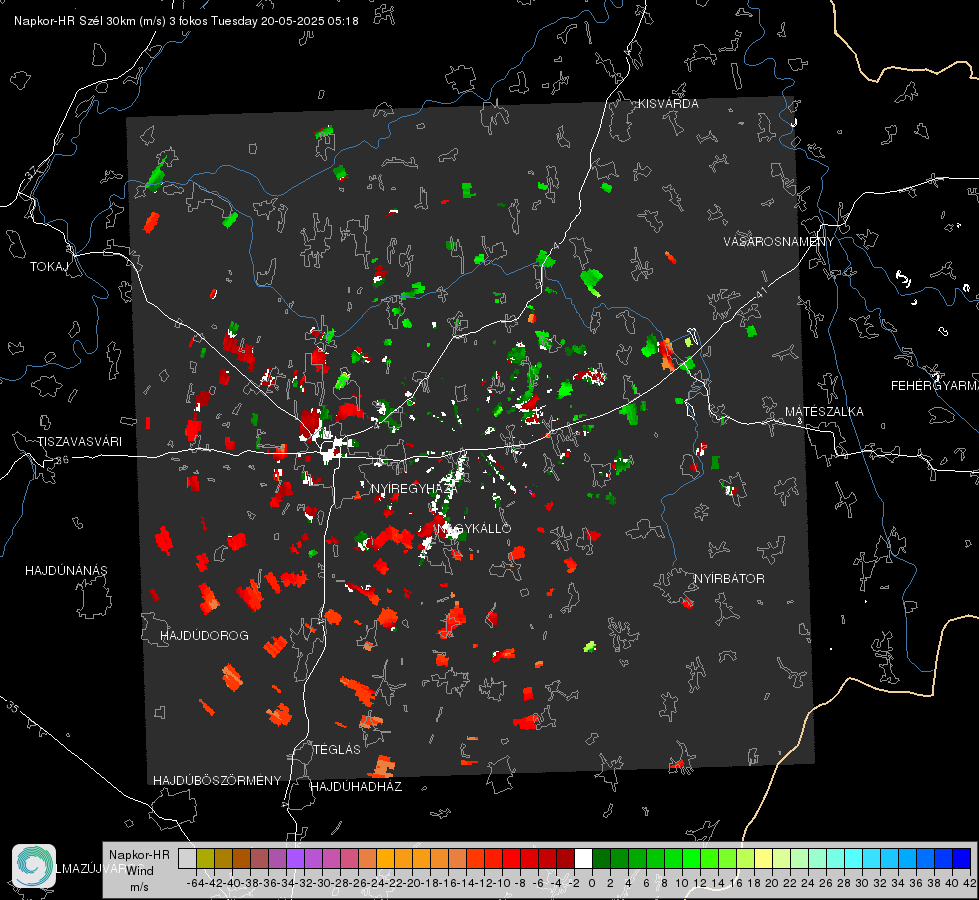Click the Napkor-HR Wind m/s legend title
Screen dimensions: 979x900
pos(139,871)
